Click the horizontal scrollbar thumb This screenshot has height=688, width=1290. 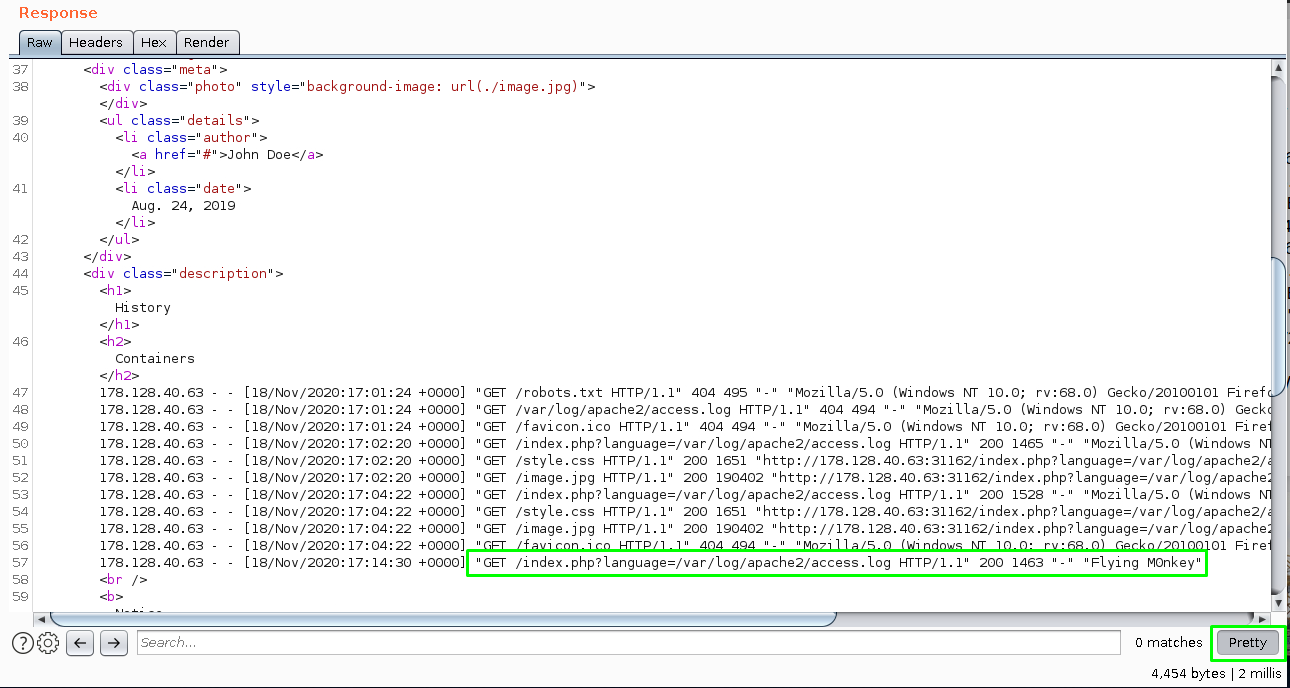tap(440, 619)
